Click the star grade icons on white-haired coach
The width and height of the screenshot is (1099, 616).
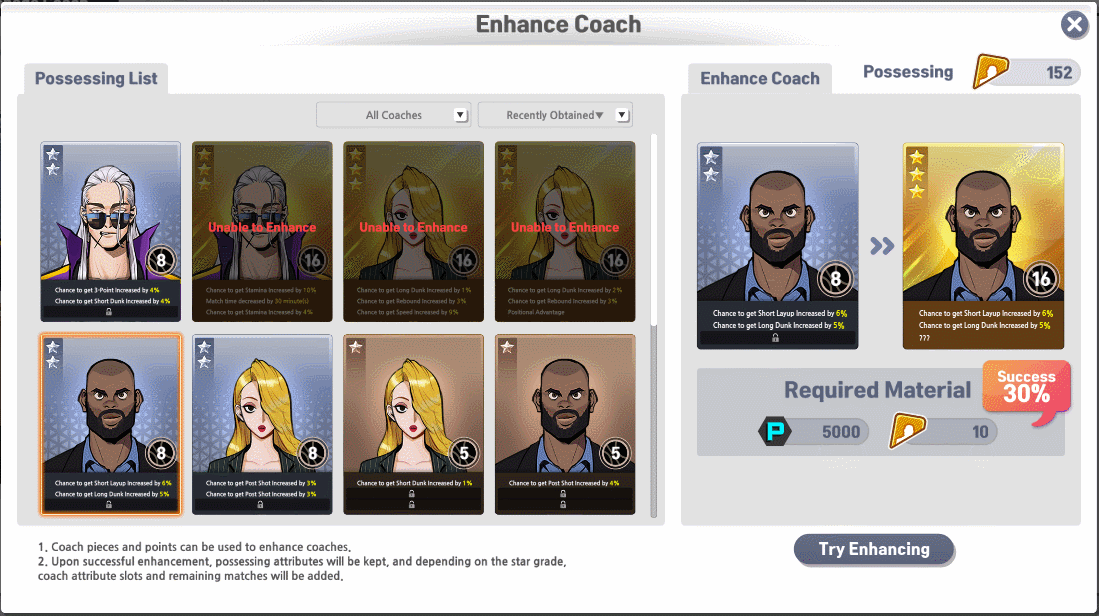coord(53,161)
